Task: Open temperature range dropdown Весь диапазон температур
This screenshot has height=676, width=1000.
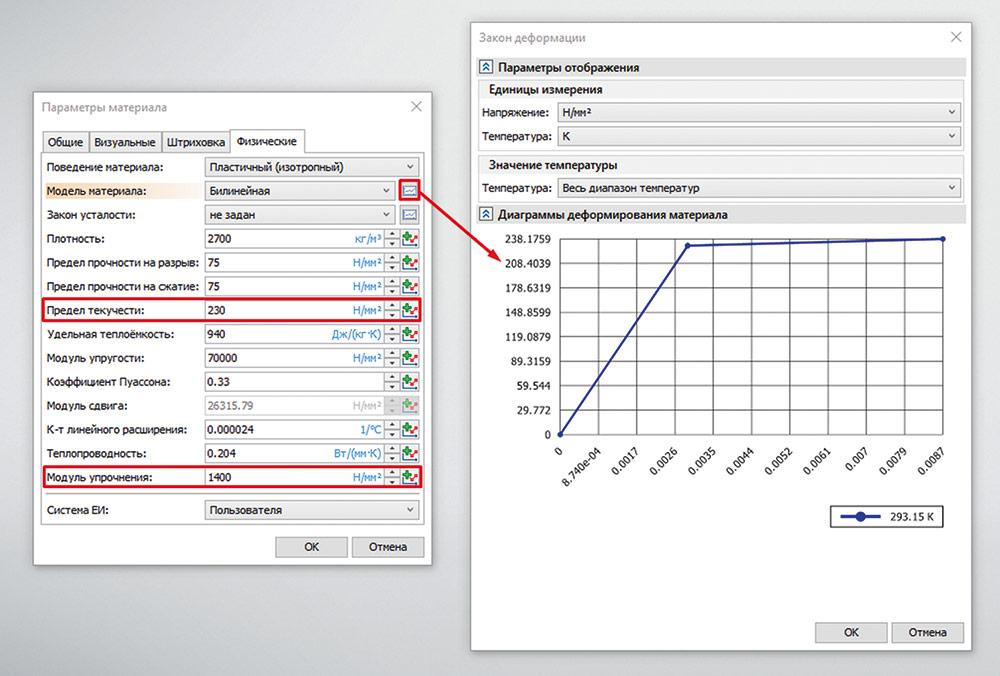Action: [x=759, y=187]
